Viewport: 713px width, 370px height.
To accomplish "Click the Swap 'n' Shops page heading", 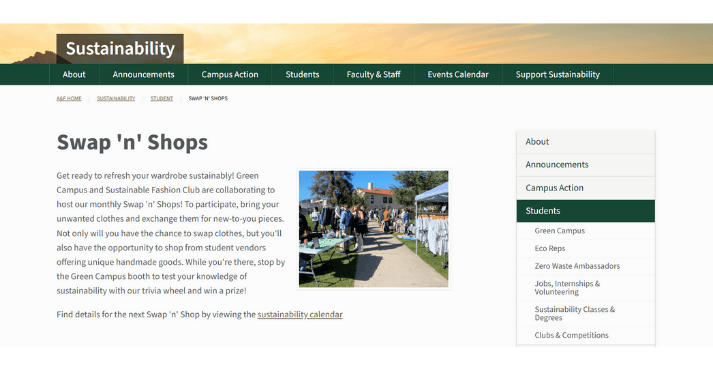I will coord(132,142).
